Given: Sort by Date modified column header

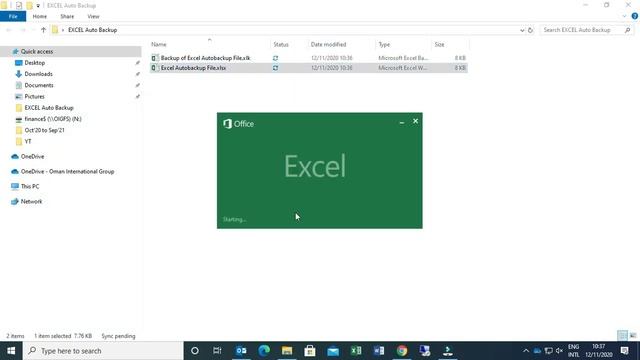Looking at the screenshot, I should point(328,44).
